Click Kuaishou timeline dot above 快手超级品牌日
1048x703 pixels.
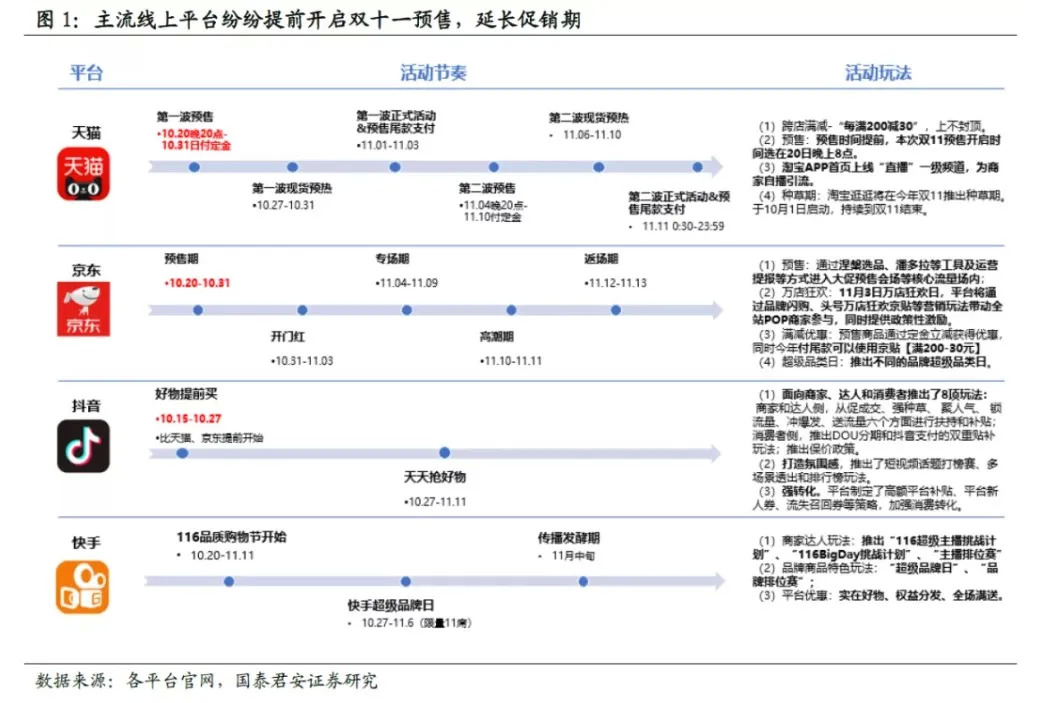(x=406, y=581)
